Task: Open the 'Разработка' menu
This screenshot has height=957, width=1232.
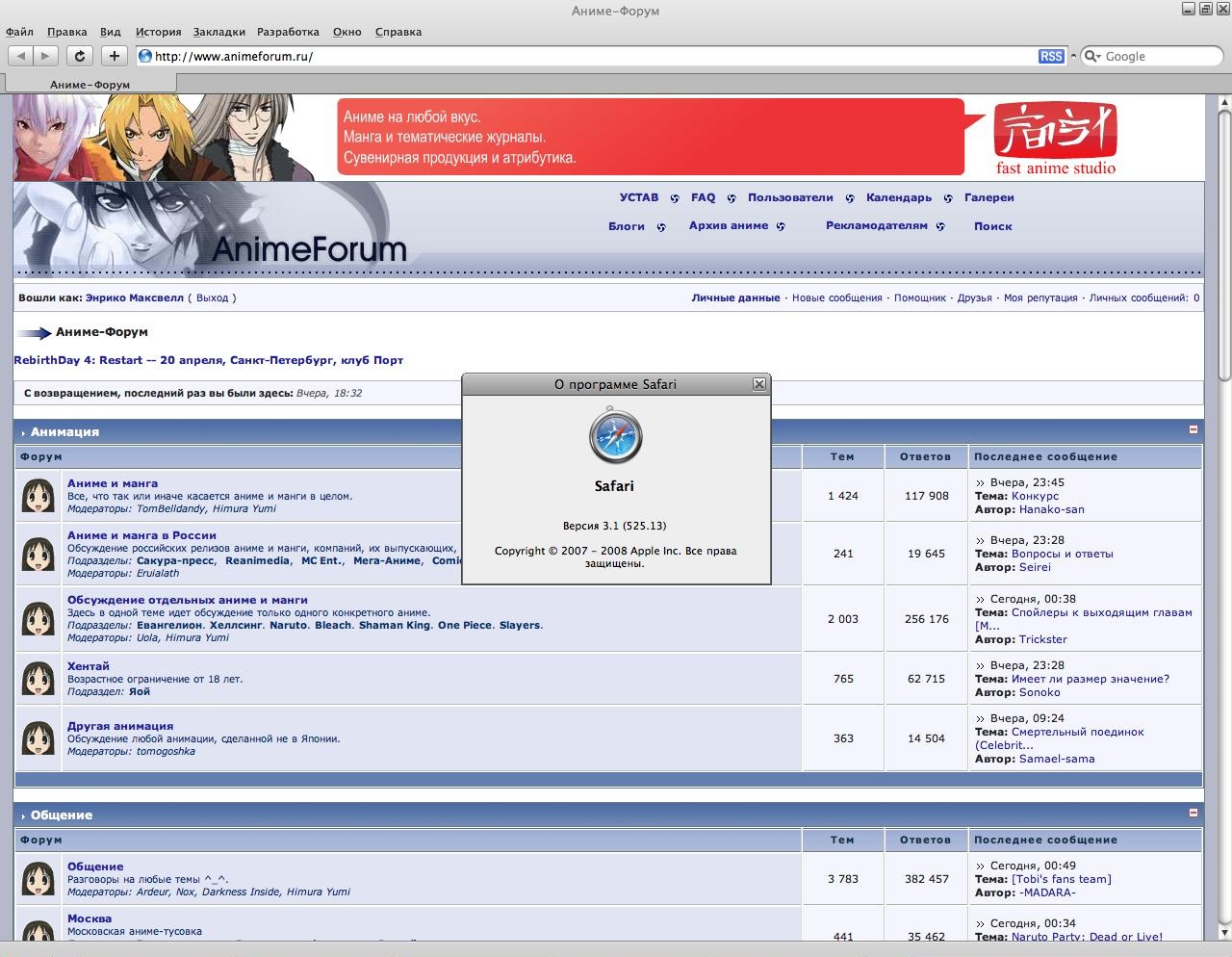Action: click(x=289, y=32)
